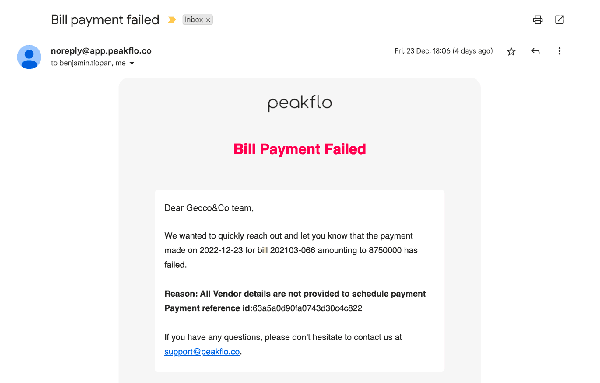Click the "to benjamin" recipient line

[x=88, y=63]
